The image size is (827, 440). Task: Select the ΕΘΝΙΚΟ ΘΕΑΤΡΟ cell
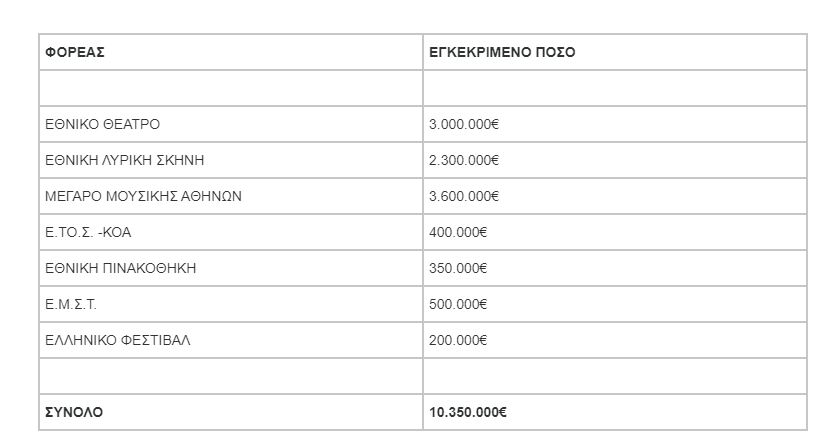(x=103, y=125)
